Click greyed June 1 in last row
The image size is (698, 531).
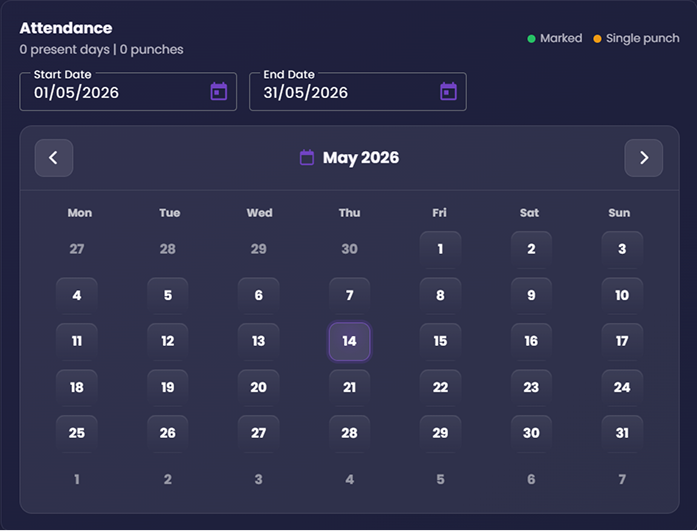77,480
